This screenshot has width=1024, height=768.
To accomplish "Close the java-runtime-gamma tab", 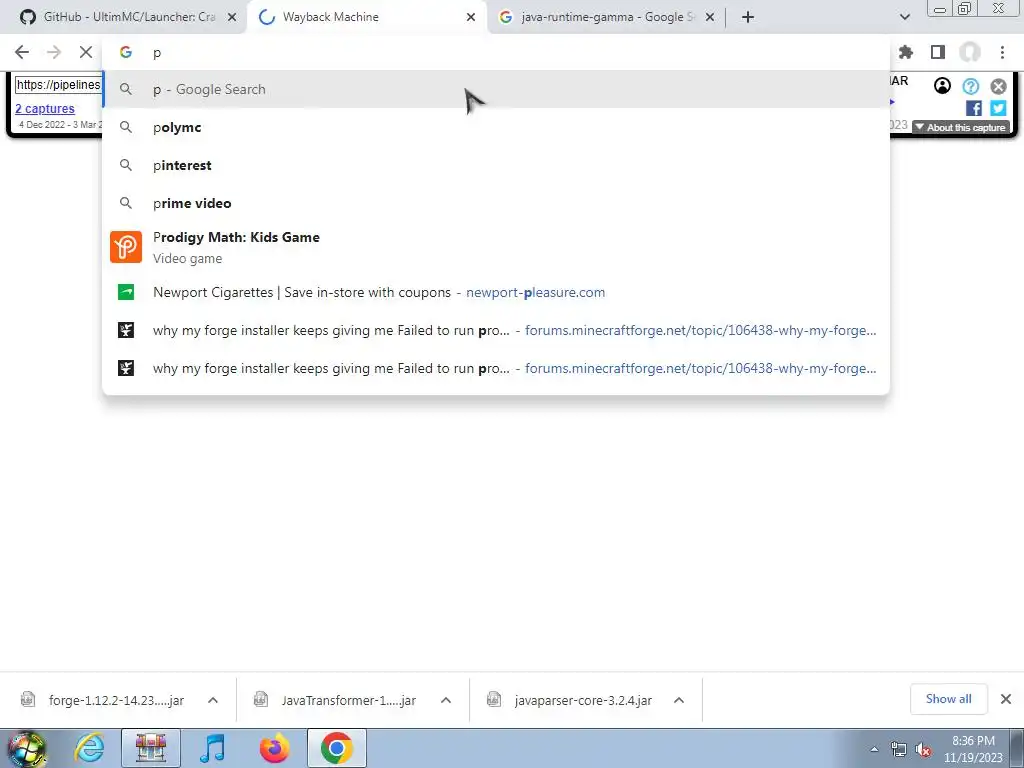I will (710, 17).
